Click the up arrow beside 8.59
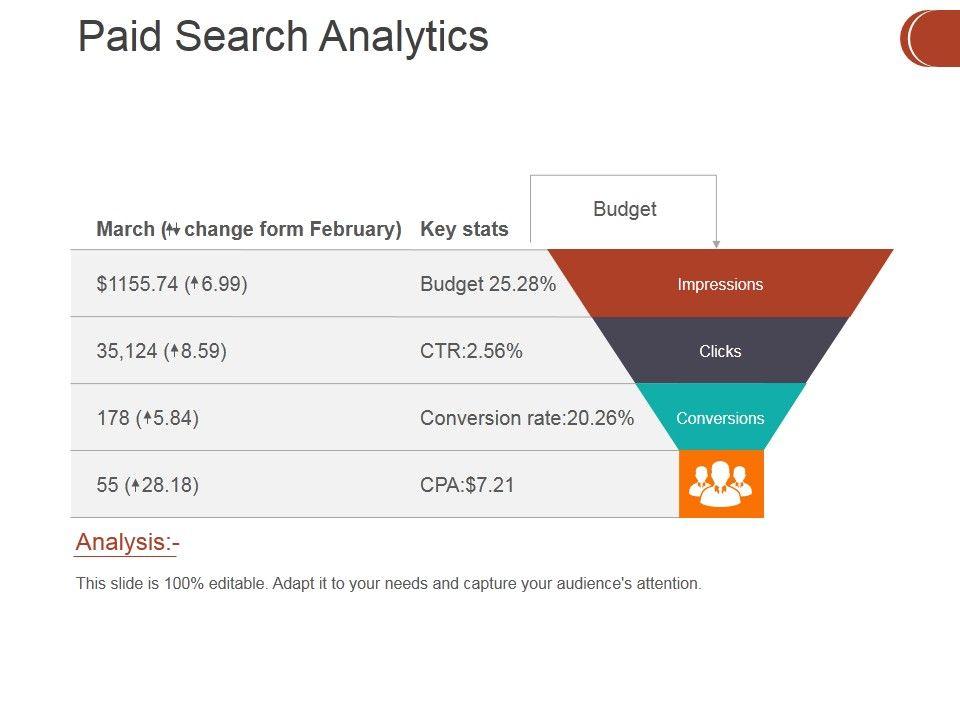960x720 pixels. [x=176, y=351]
